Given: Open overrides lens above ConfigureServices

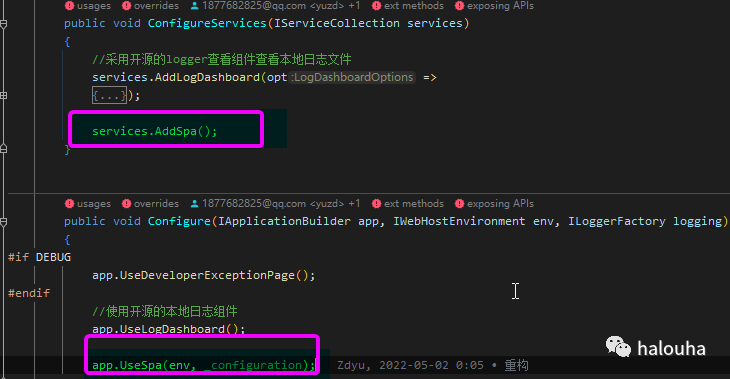Looking at the screenshot, I should pyautogui.click(x=150, y=6).
